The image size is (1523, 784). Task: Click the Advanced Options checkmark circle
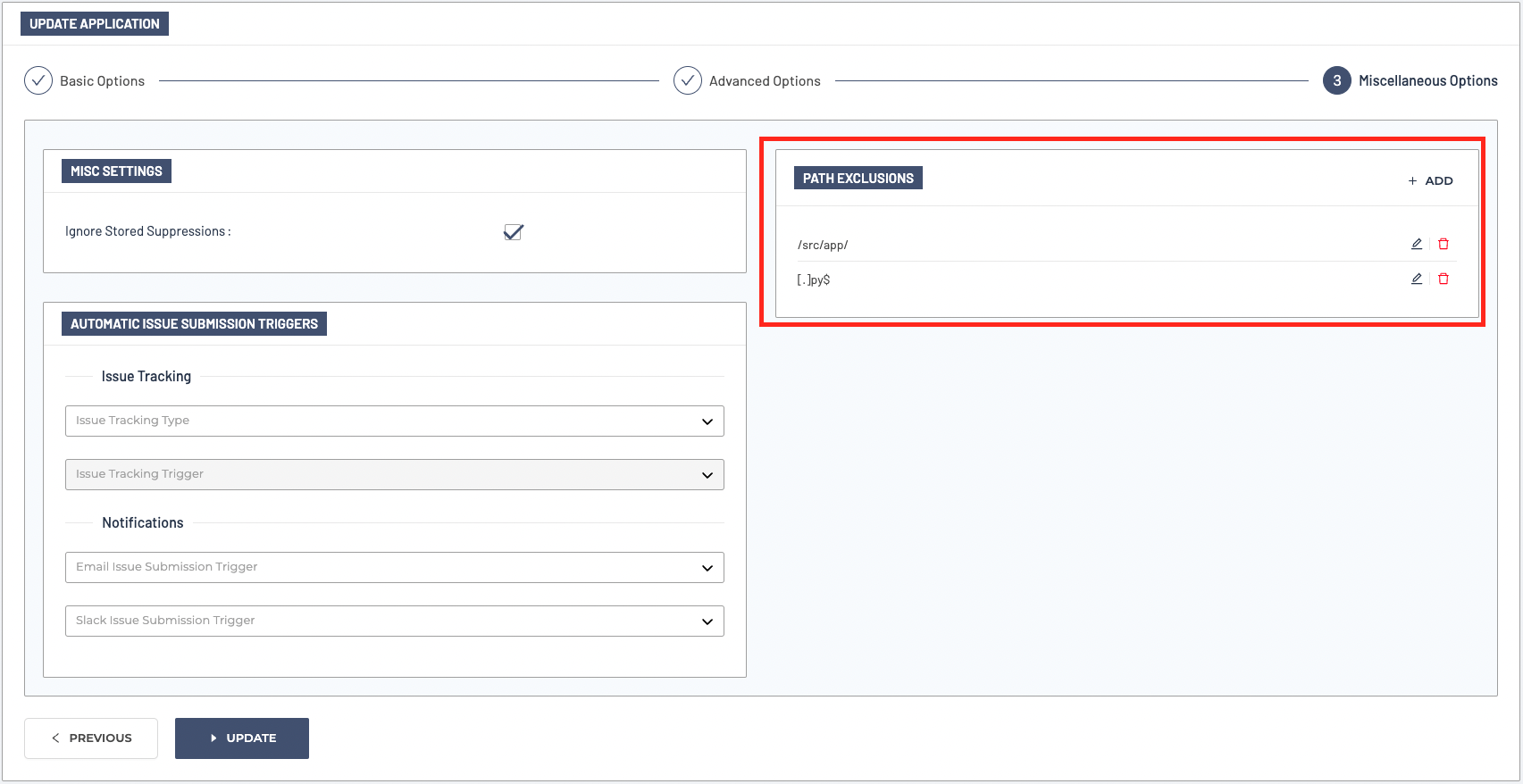[687, 80]
